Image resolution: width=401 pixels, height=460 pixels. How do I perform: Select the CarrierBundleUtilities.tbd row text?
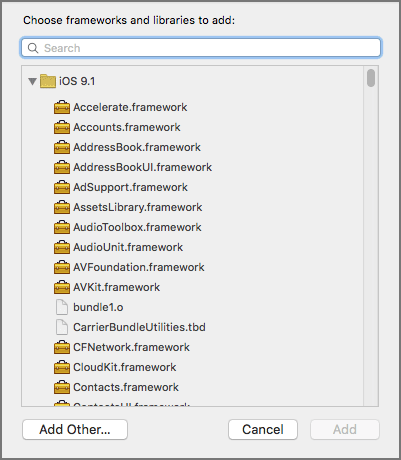[x=139, y=327]
